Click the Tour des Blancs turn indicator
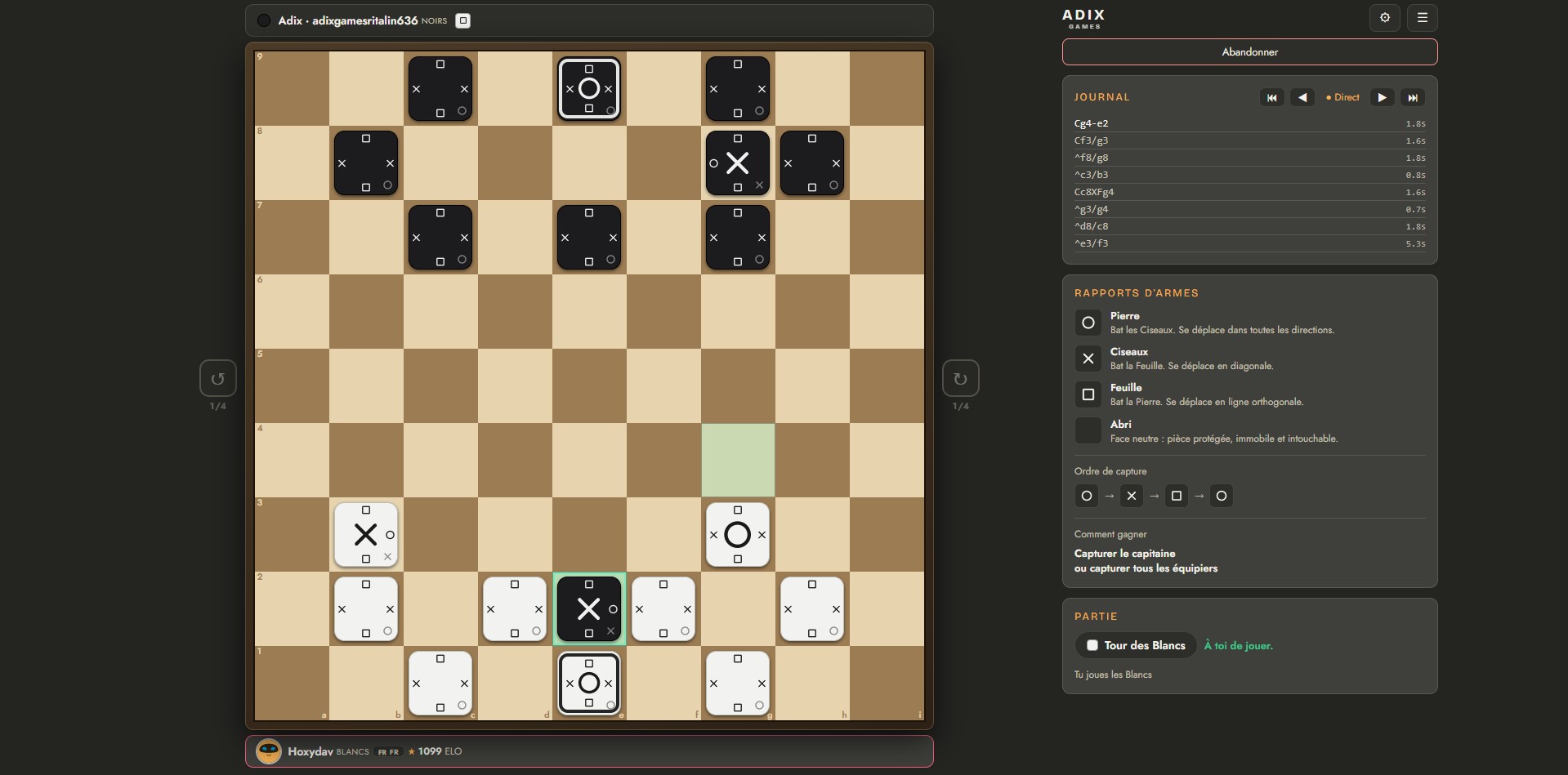This screenshot has height=775, width=1568. [1136, 645]
